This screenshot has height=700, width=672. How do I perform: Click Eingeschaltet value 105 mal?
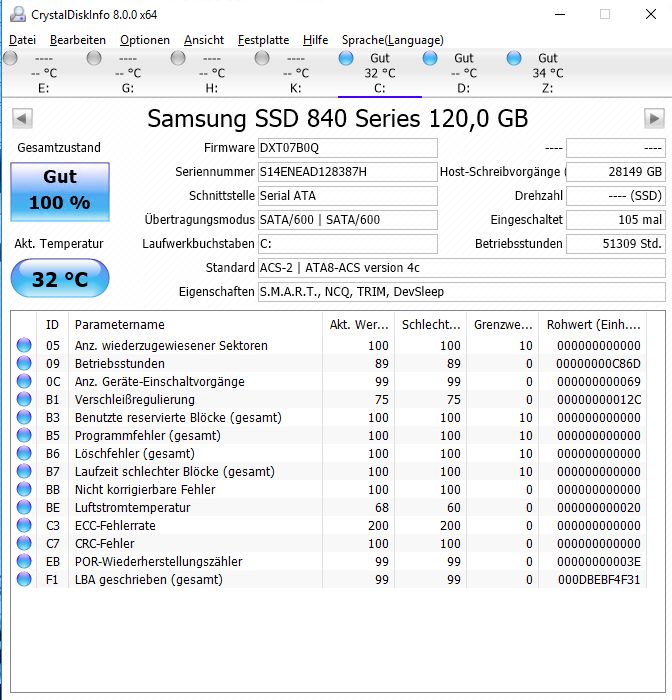(x=616, y=220)
